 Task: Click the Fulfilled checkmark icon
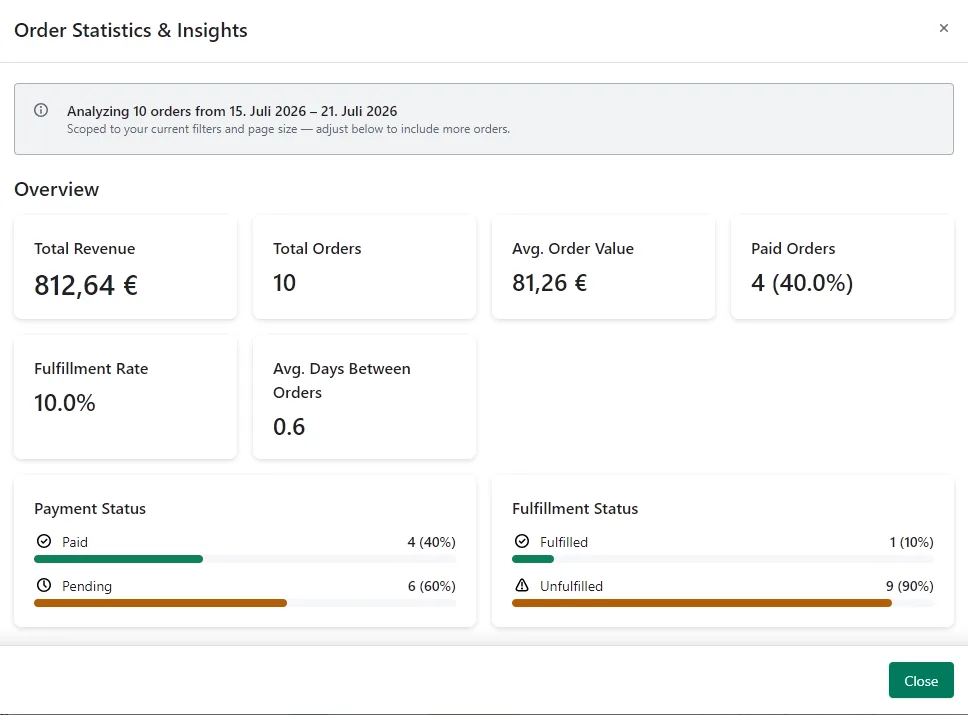click(522, 541)
